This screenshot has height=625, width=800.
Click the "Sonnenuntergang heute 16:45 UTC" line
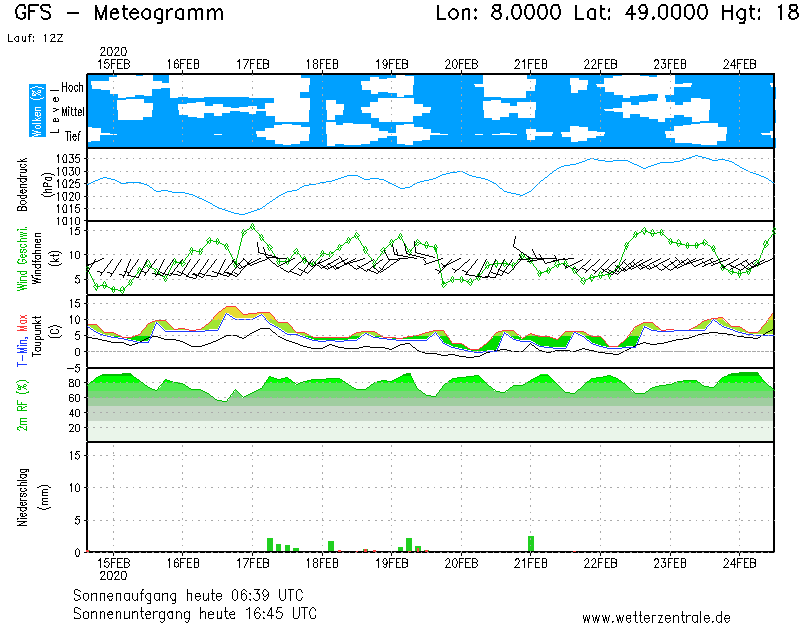(195, 613)
